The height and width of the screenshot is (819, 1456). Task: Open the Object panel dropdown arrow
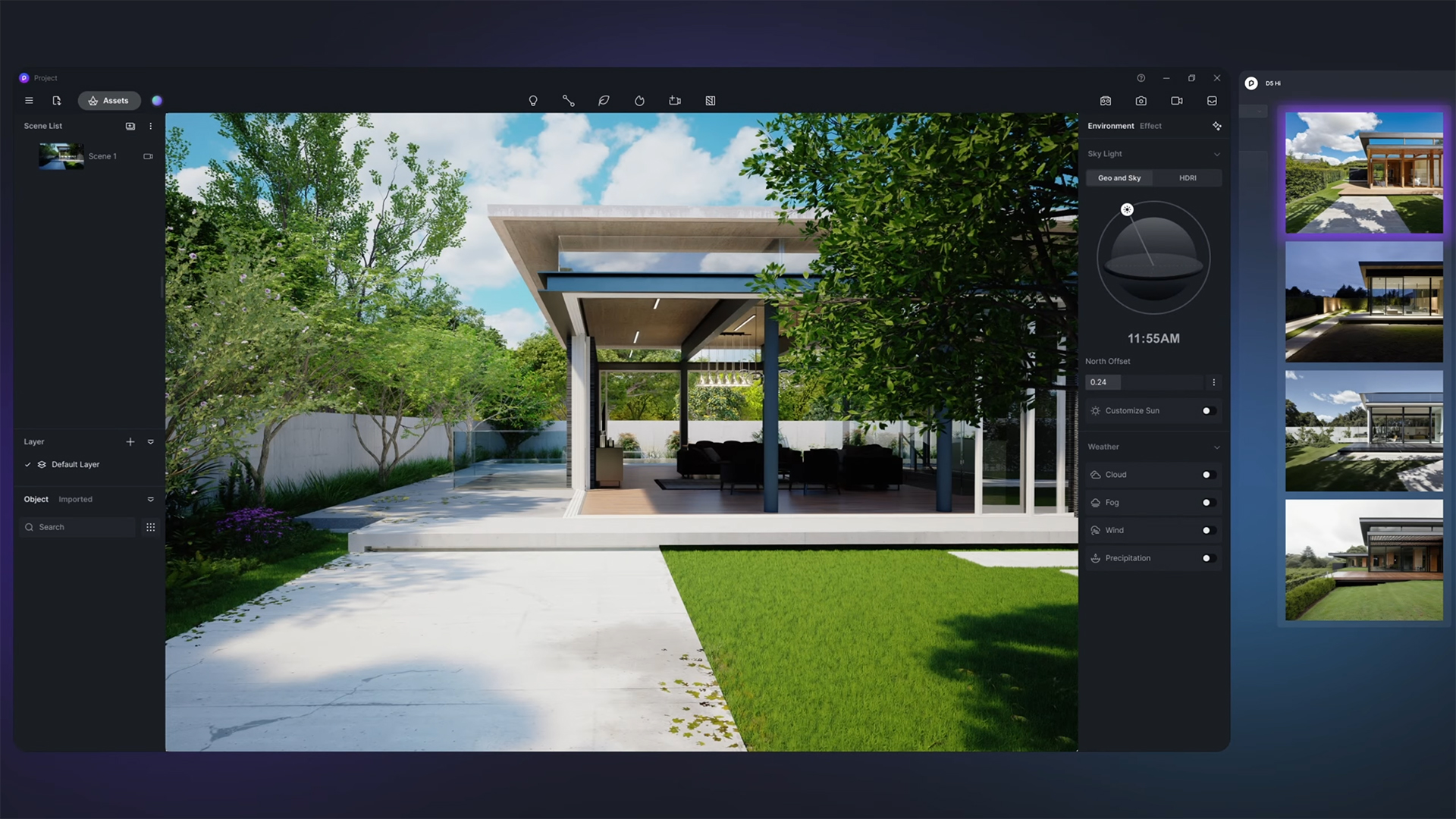click(150, 500)
